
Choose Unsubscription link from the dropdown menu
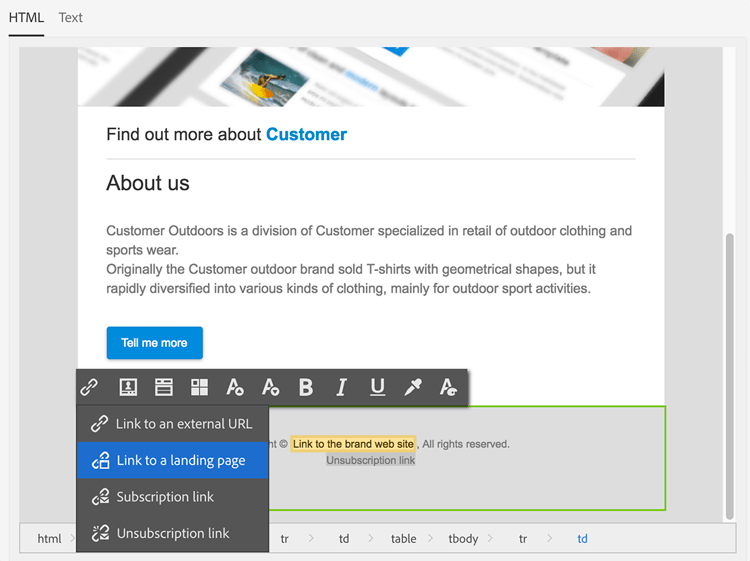(x=173, y=533)
